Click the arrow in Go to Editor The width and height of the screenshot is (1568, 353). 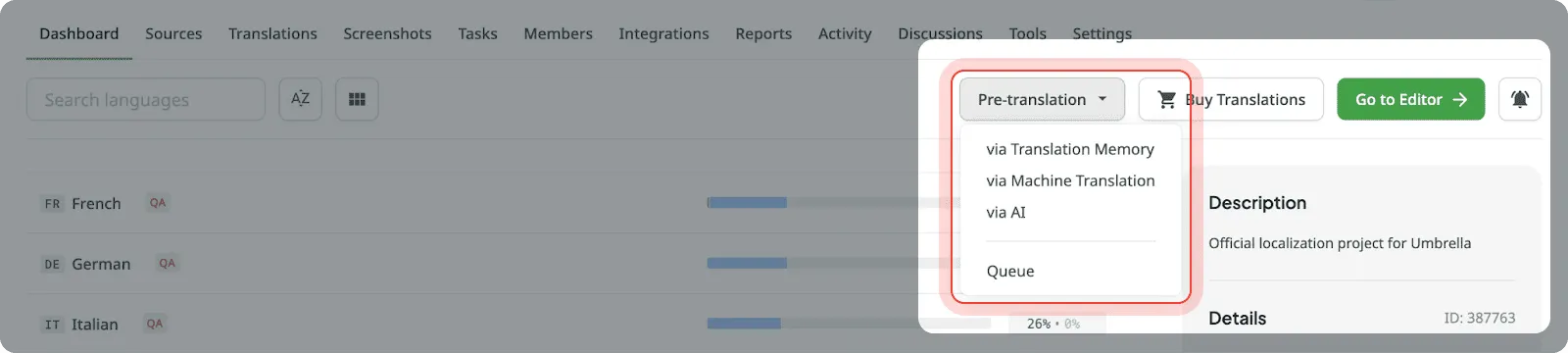coord(1460,99)
